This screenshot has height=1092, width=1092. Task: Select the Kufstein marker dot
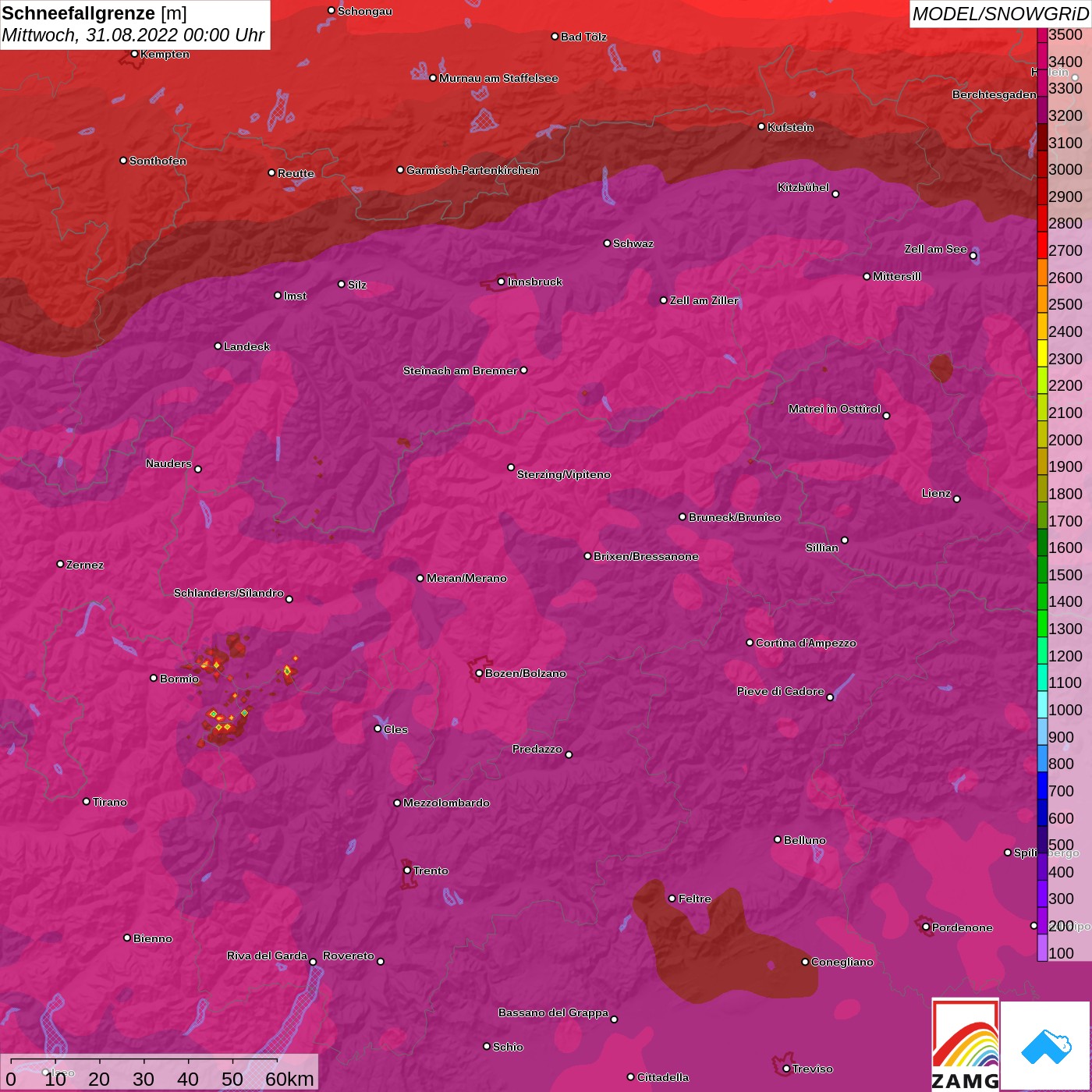(x=761, y=126)
